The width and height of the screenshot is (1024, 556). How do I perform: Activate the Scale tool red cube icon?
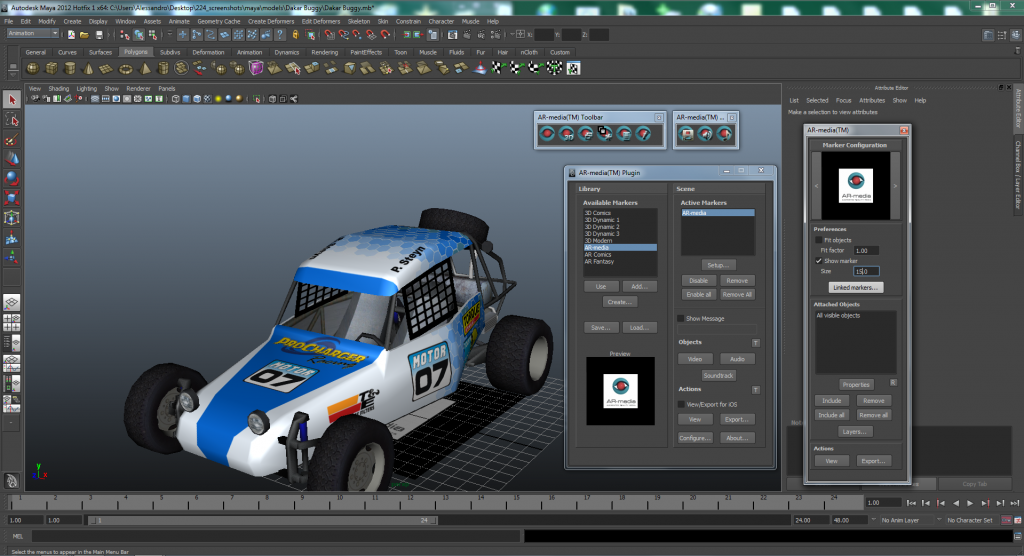pyautogui.click(x=12, y=198)
